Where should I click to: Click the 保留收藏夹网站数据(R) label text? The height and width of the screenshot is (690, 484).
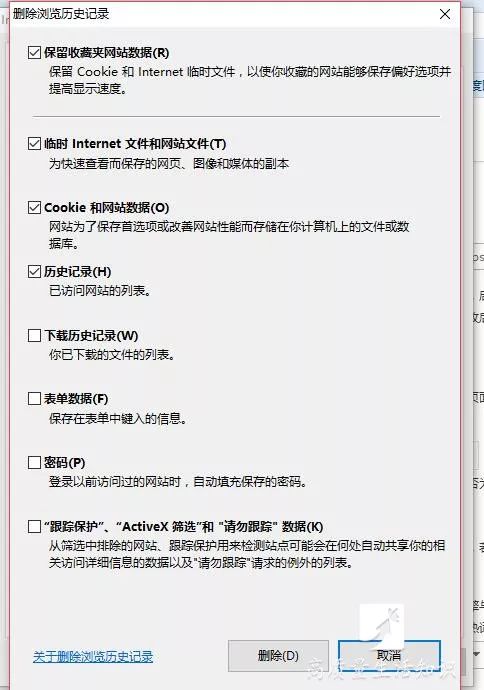pyautogui.click(x=106, y=53)
